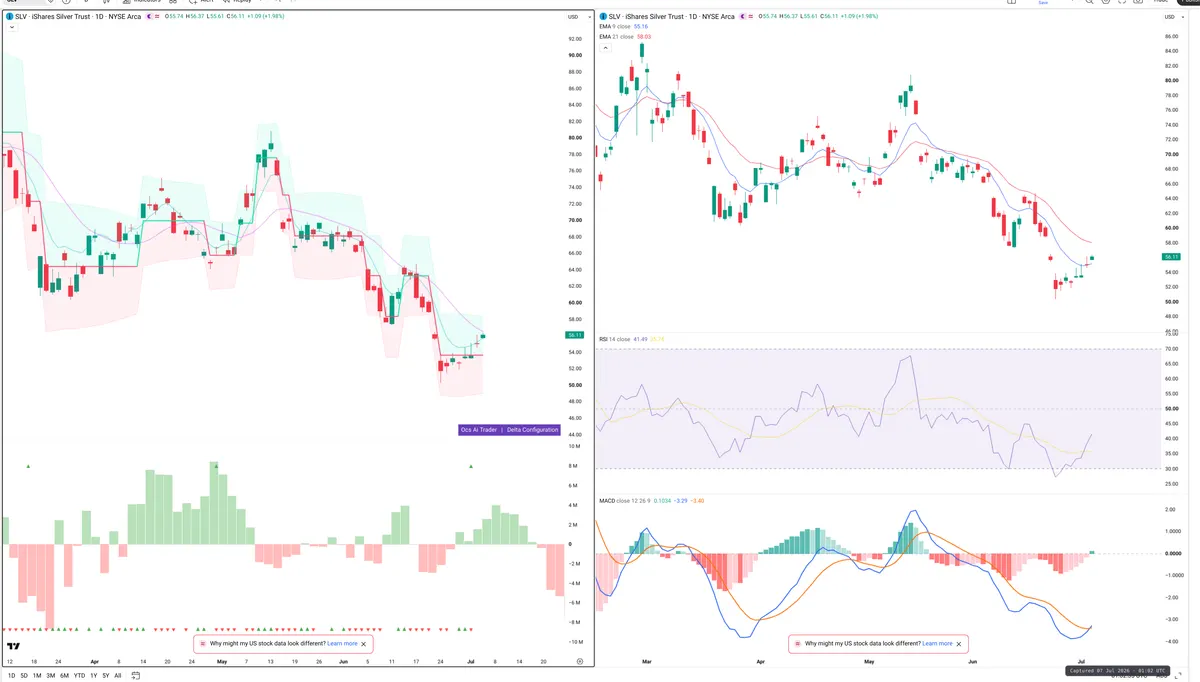
Task: Open the USD currency dropdown on right chart
Action: (1175, 17)
